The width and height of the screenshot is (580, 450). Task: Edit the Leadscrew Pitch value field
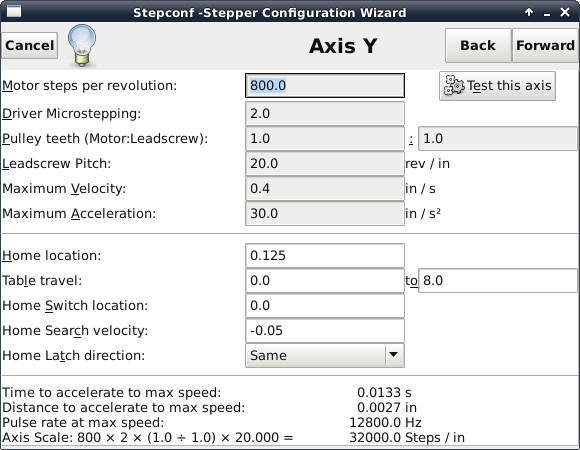point(325,163)
